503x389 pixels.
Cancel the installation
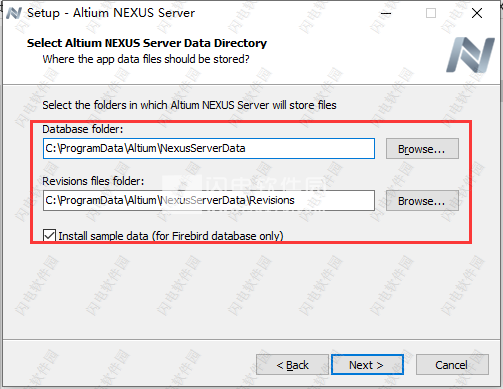pos(452,365)
